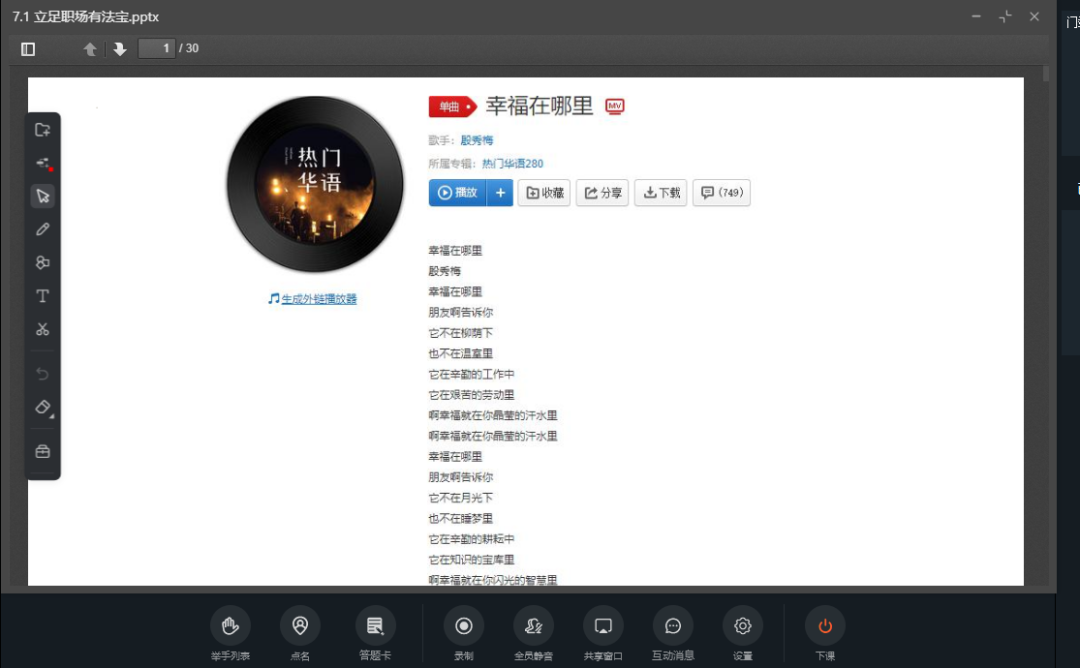The height and width of the screenshot is (668, 1080).
Task: Select the pencil annotation tool
Action: click(42, 229)
